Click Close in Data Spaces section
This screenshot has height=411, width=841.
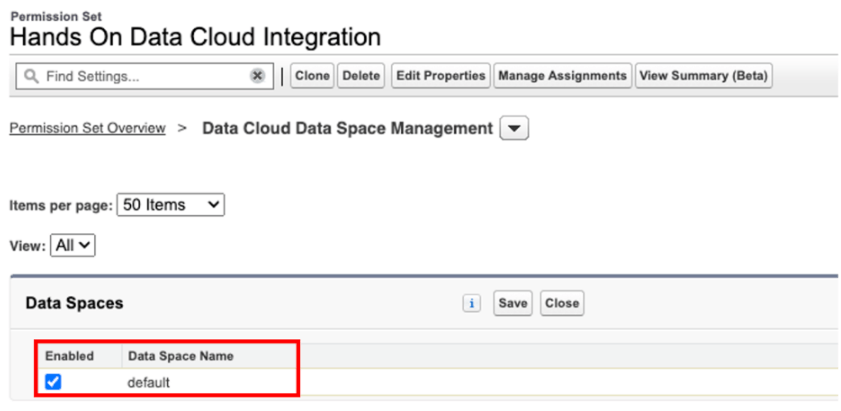coord(561,303)
